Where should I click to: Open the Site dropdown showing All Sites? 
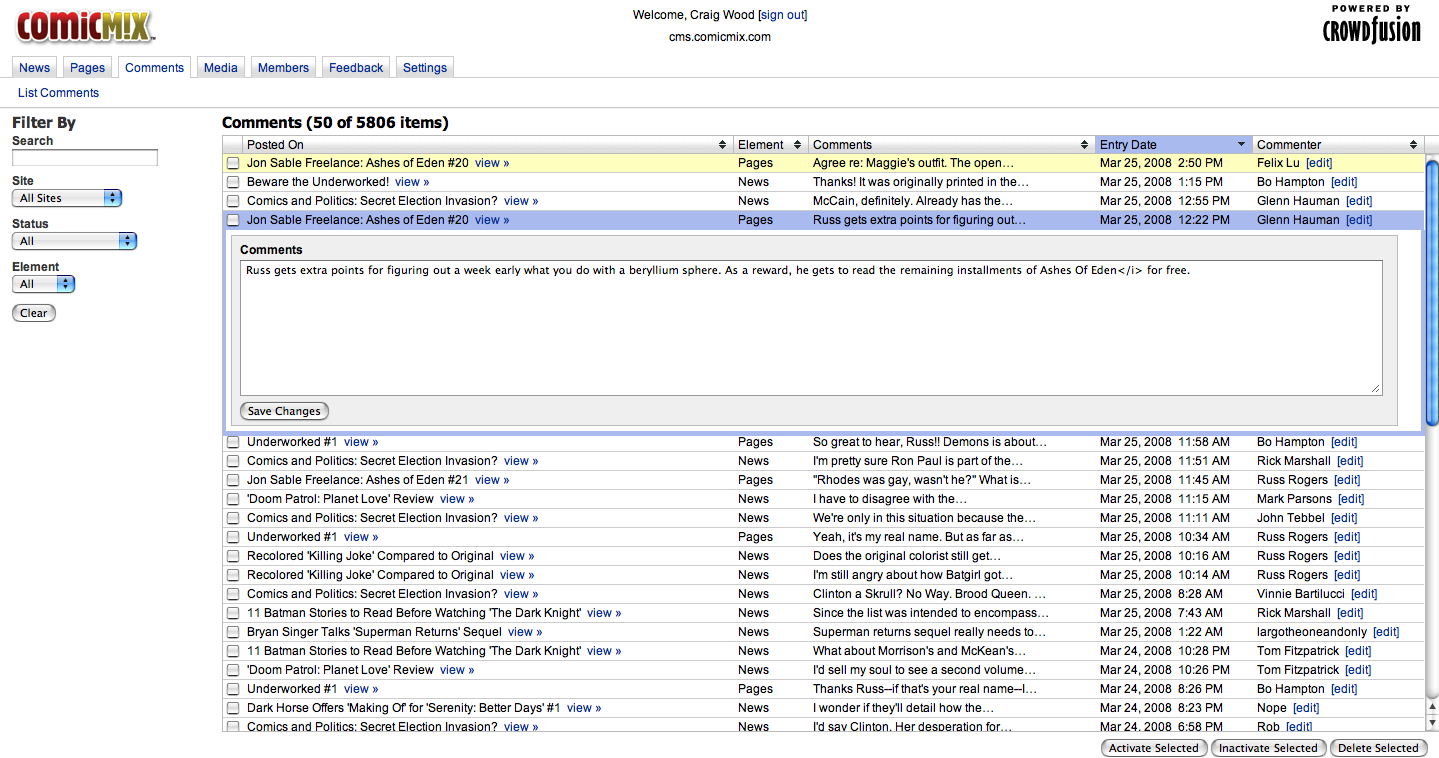point(67,198)
